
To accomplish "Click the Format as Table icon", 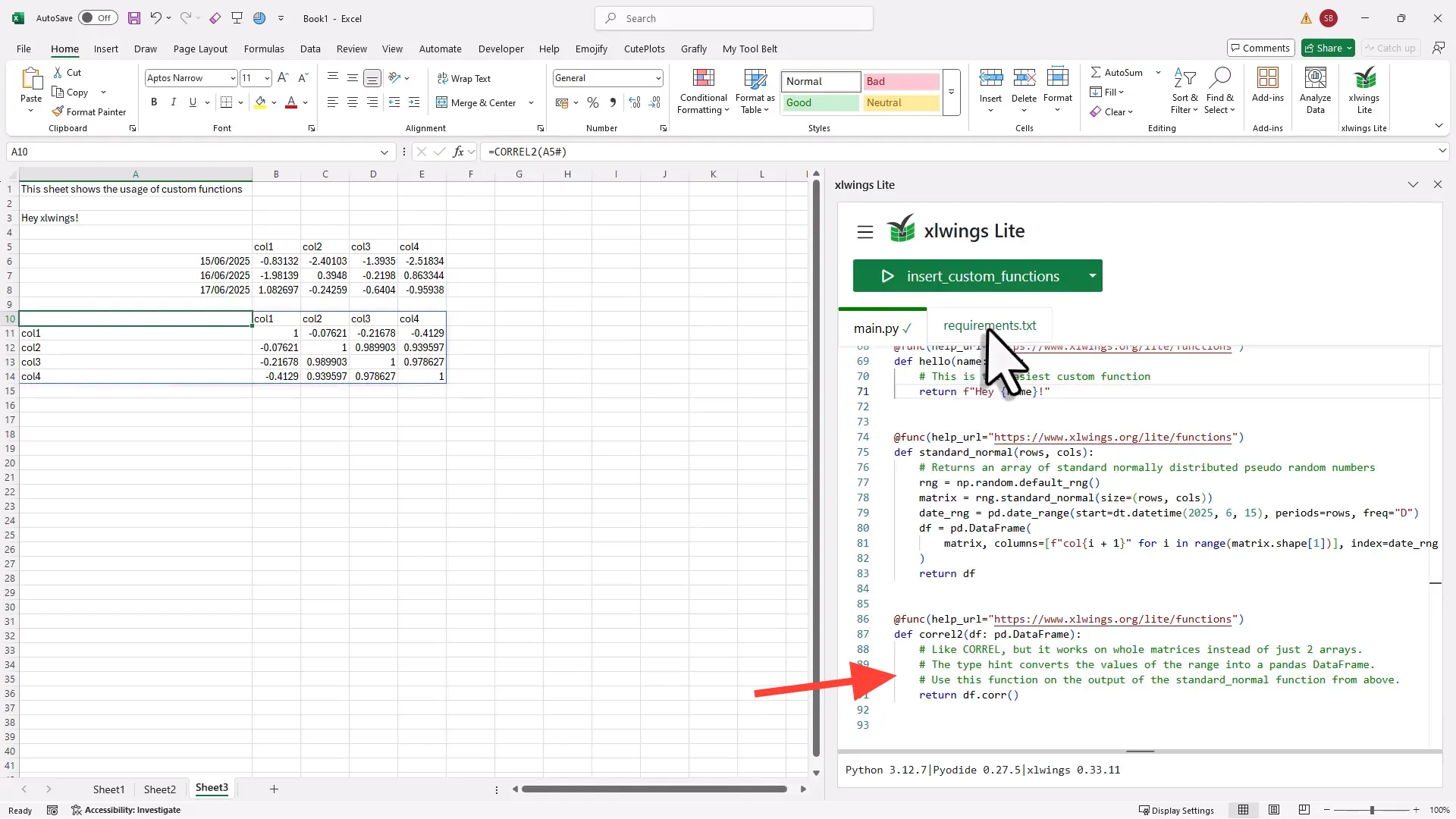I will coord(755,91).
